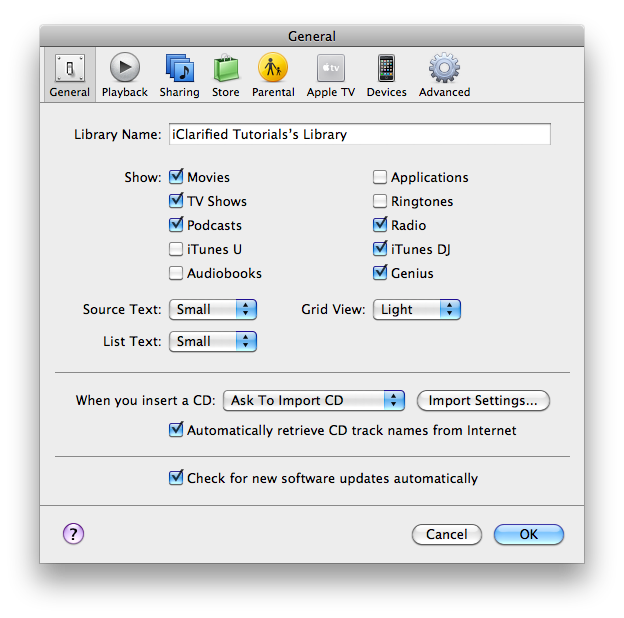The image size is (624, 618).
Task: Open the Grid View Light dropdown
Action: (x=417, y=310)
